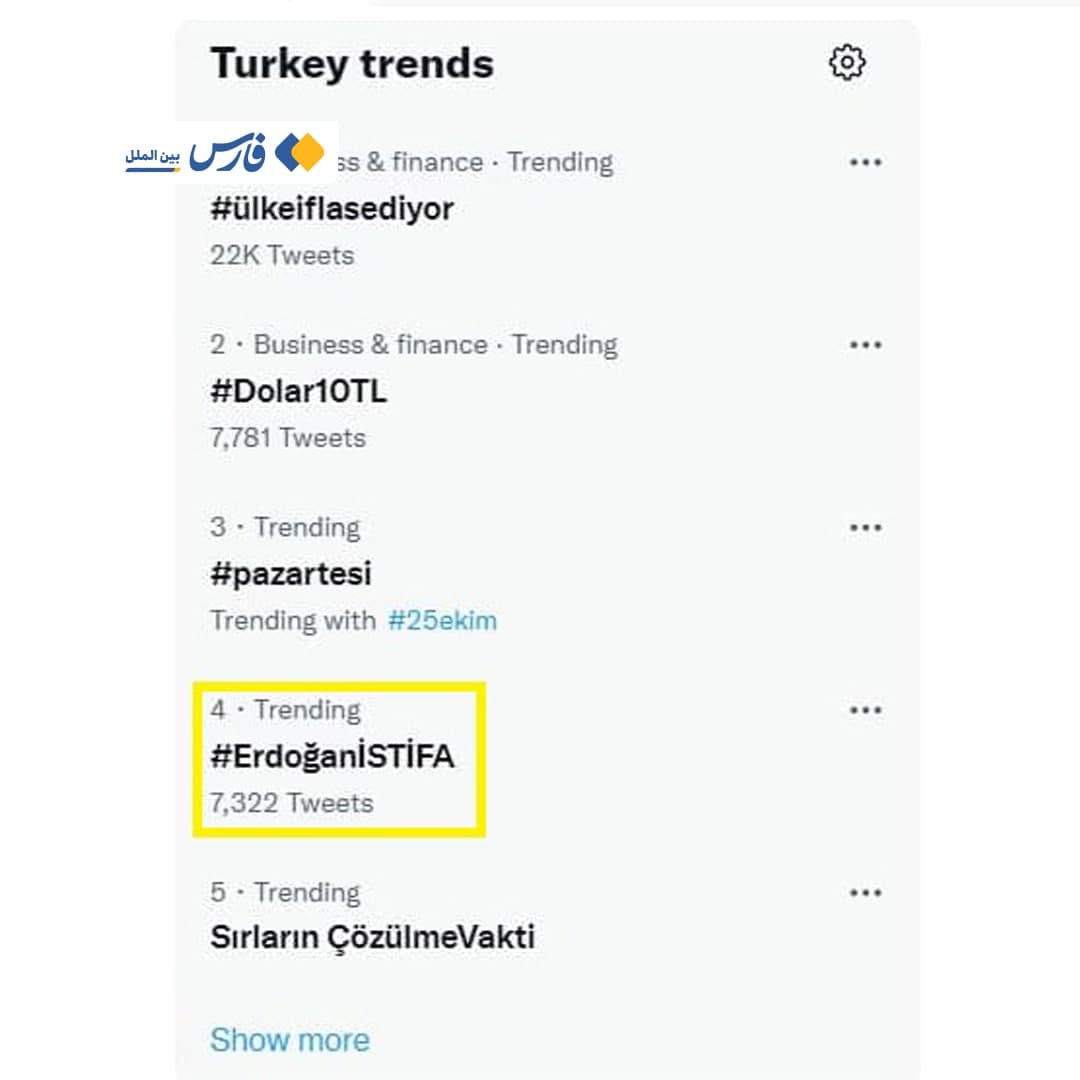This screenshot has height=1080, width=1080.
Task: Open three-dot menu for #ülkeiflasediyor trend
Action: tap(865, 162)
